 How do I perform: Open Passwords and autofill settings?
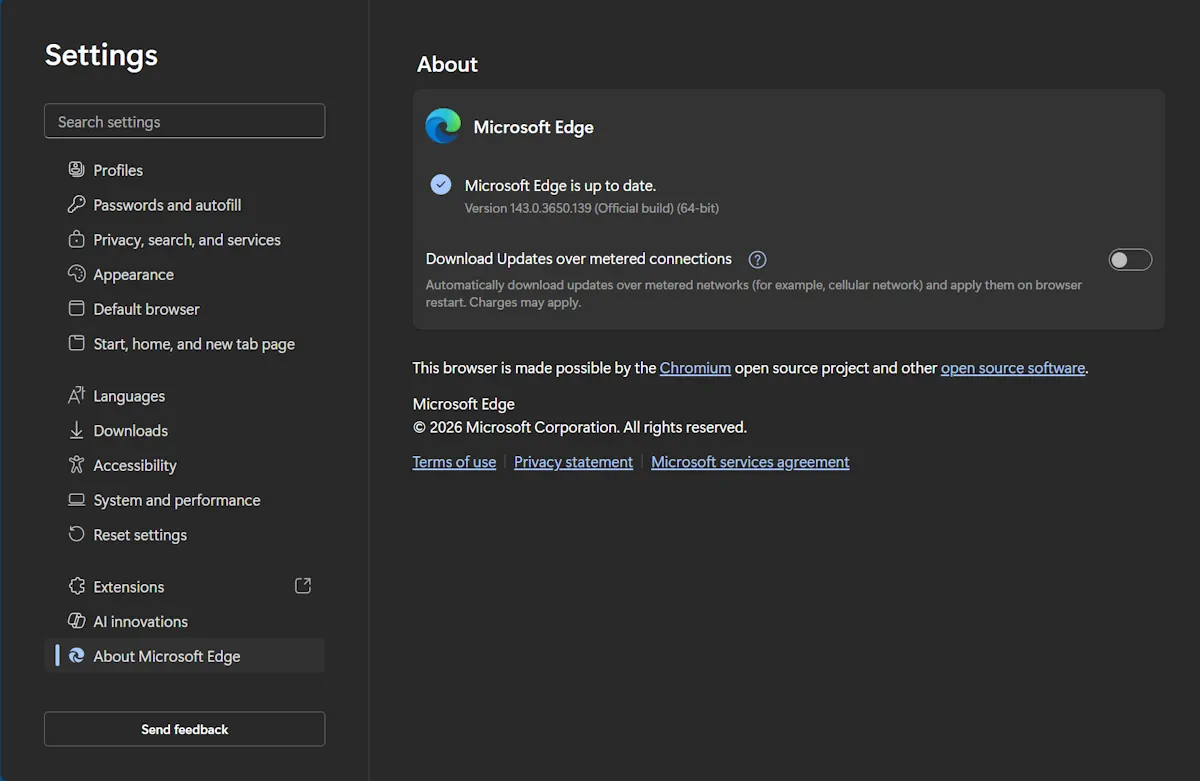pyautogui.click(x=184, y=205)
